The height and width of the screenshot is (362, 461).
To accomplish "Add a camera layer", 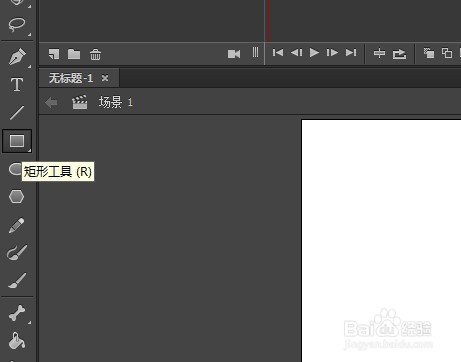I will click(x=234, y=54).
